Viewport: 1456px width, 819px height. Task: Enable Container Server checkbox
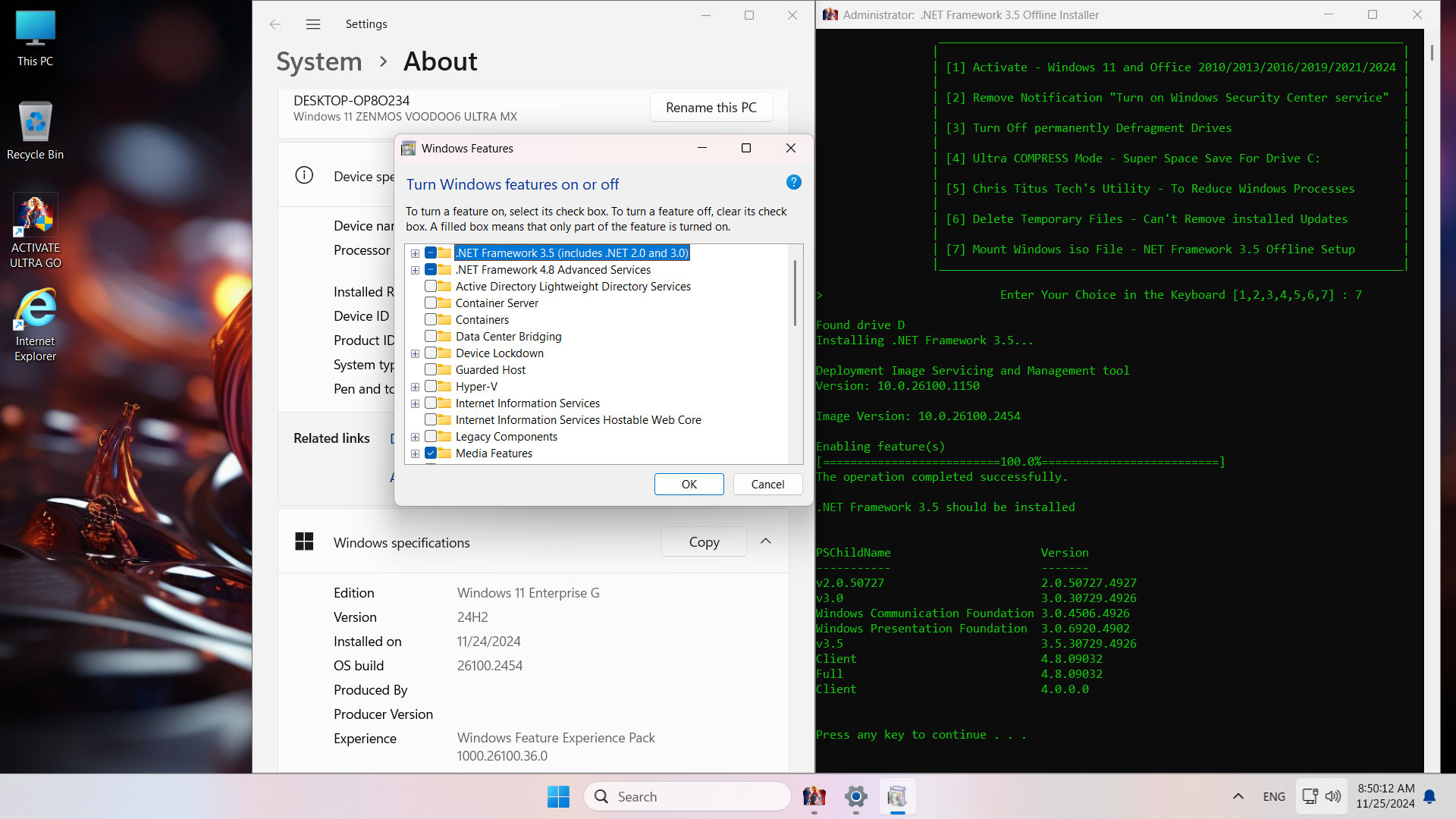point(431,303)
